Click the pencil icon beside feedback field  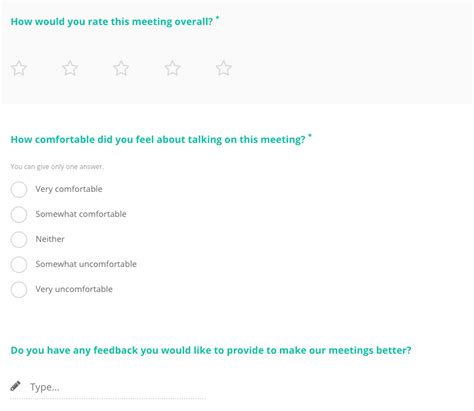[x=15, y=386]
